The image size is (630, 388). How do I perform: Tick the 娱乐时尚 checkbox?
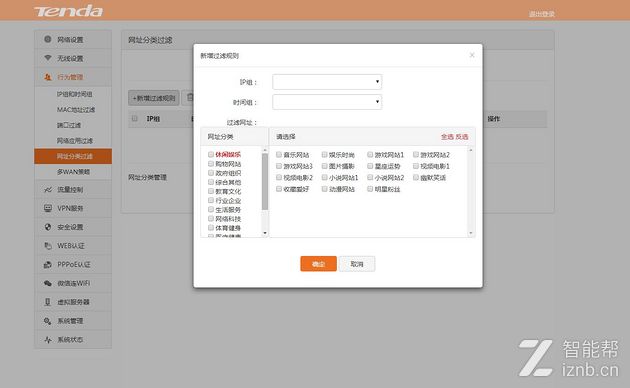point(324,155)
